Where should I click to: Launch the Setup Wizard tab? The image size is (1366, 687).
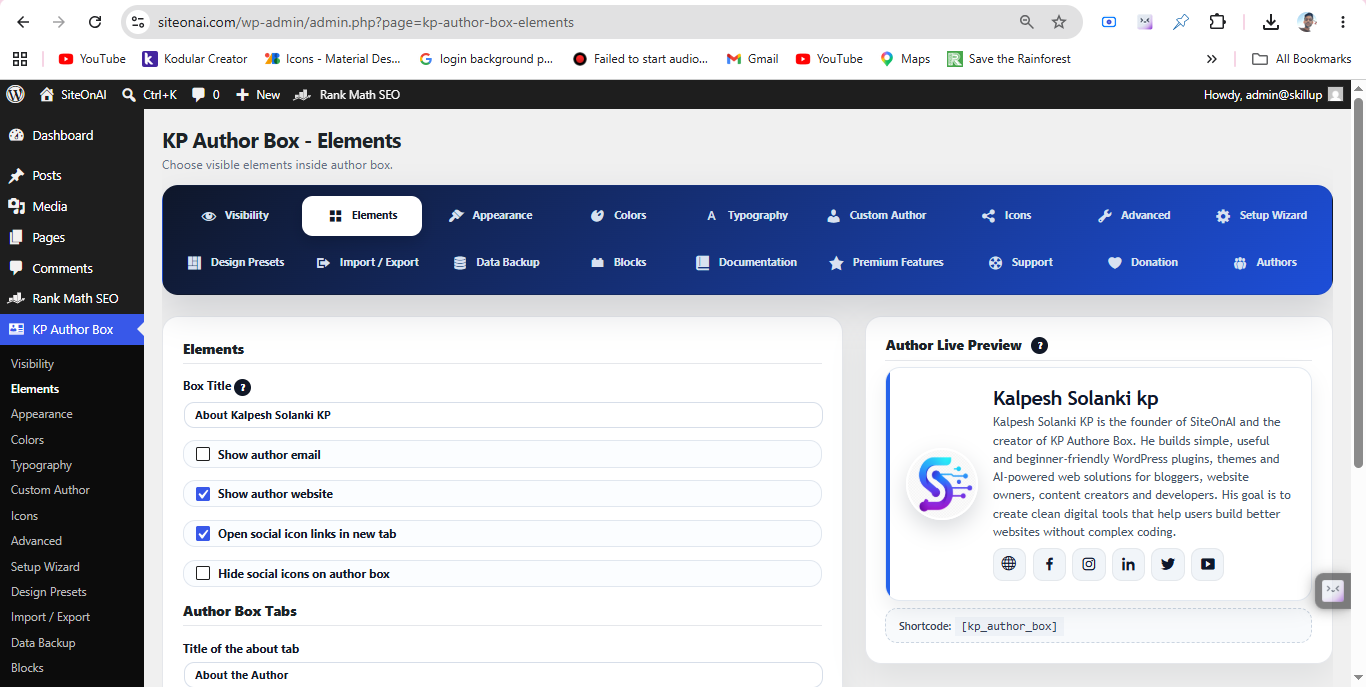(1261, 215)
